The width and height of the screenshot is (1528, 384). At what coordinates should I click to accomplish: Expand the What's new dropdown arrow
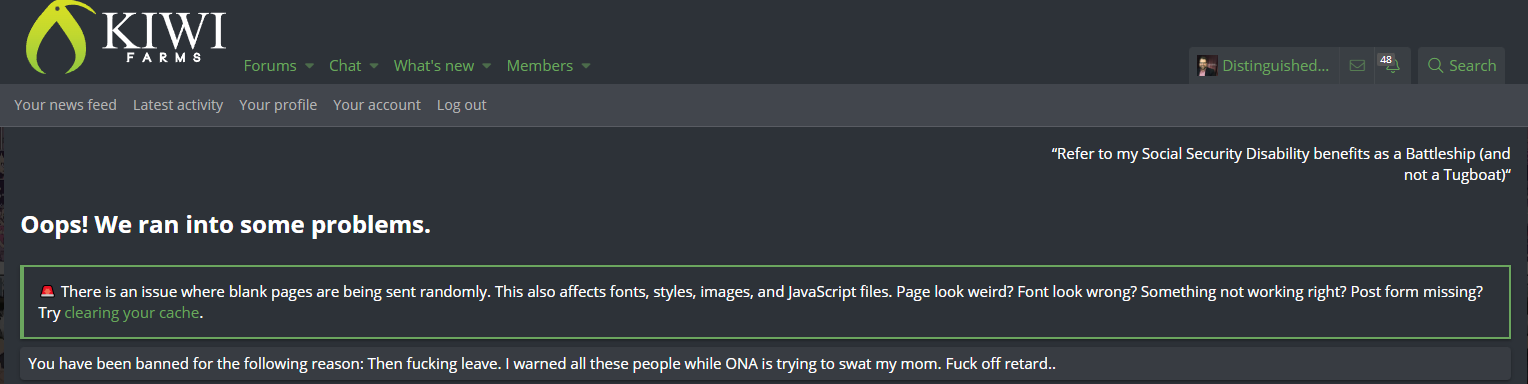click(x=487, y=66)
